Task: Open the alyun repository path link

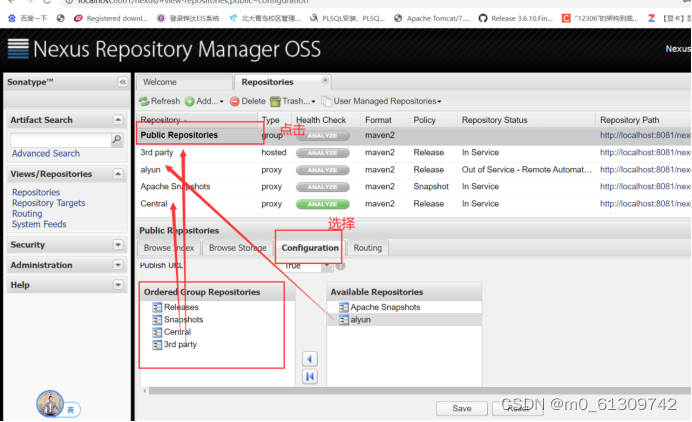Action: (x=645, y=170)
